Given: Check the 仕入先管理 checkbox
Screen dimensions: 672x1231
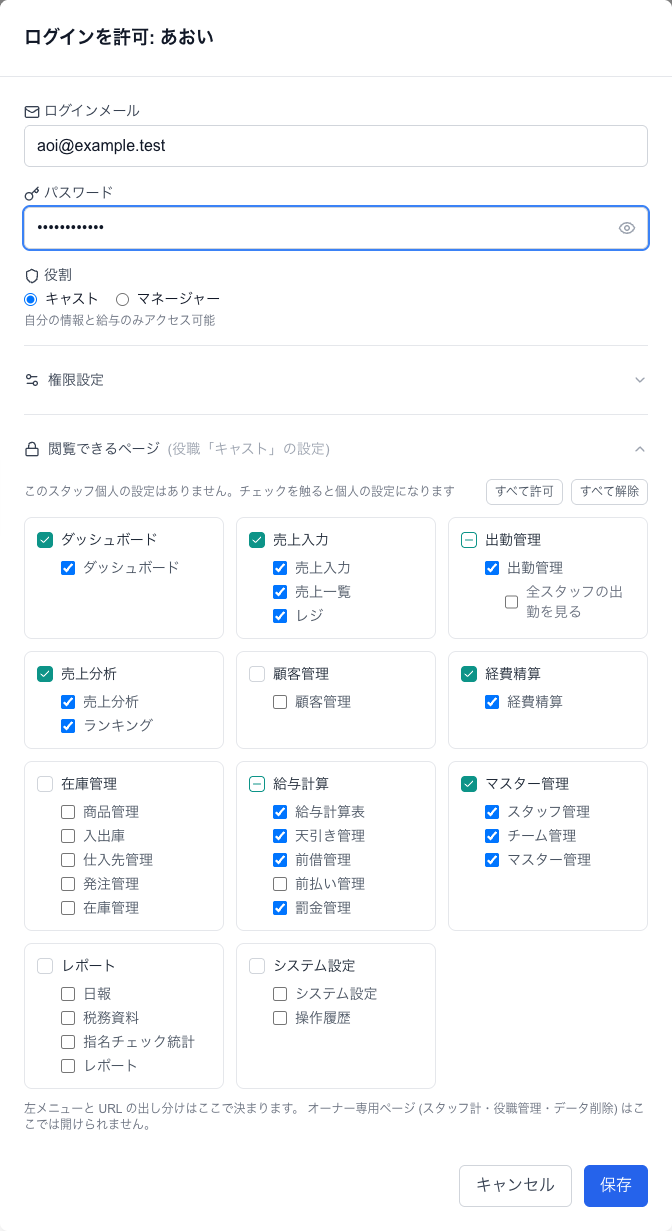Looking at the screenshot, I should [68, 860].
